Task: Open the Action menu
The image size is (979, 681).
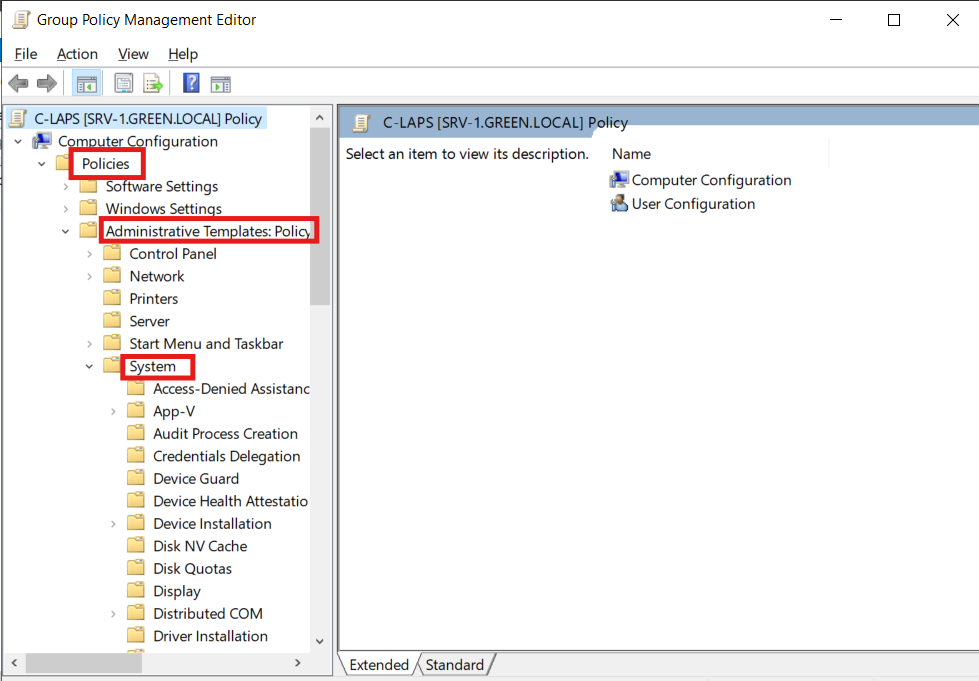Action: click(x=77, y=54)
